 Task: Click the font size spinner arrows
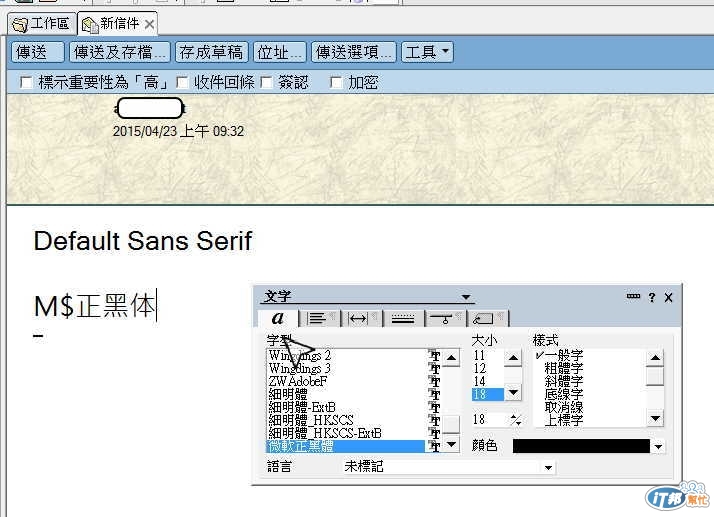pyautogui.click(x=515, y=420)
